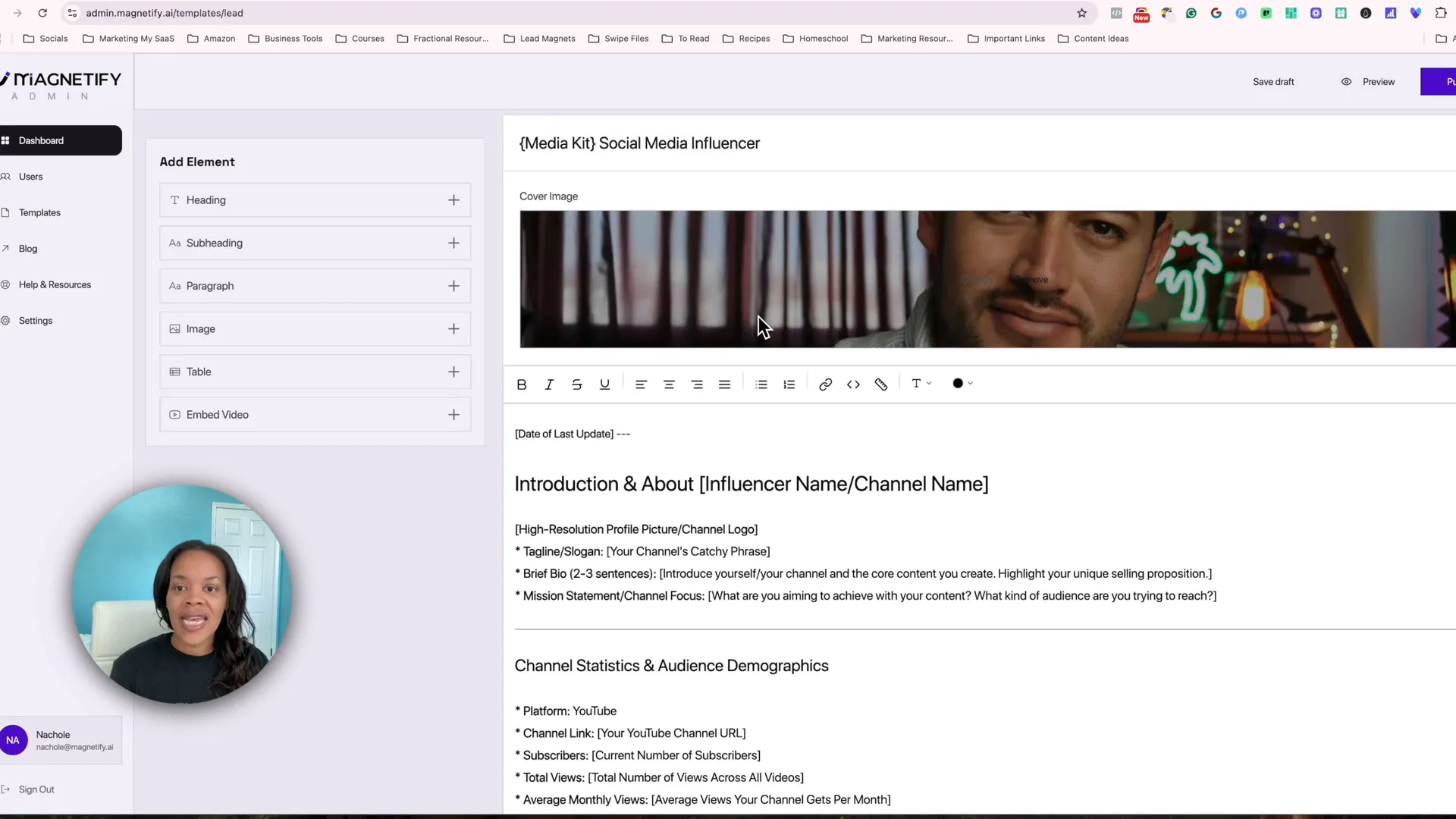
Task: Click the cover image thumbnail
Action: tap(987, 279)
